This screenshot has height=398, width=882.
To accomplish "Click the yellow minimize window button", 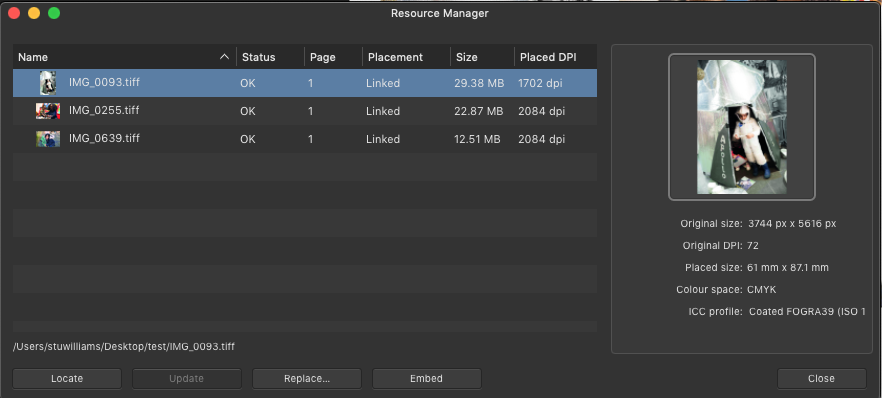I will coord(34,13).
